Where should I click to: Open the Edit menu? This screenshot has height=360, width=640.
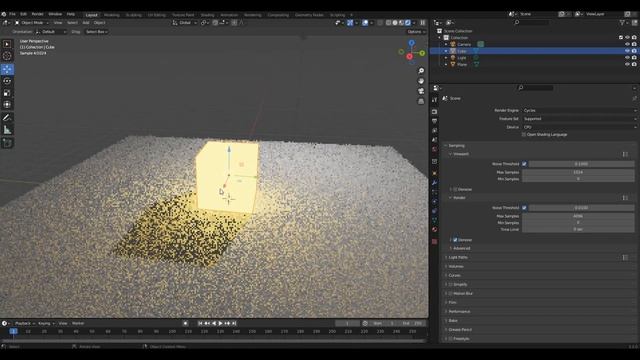click(x=23, y=14)
